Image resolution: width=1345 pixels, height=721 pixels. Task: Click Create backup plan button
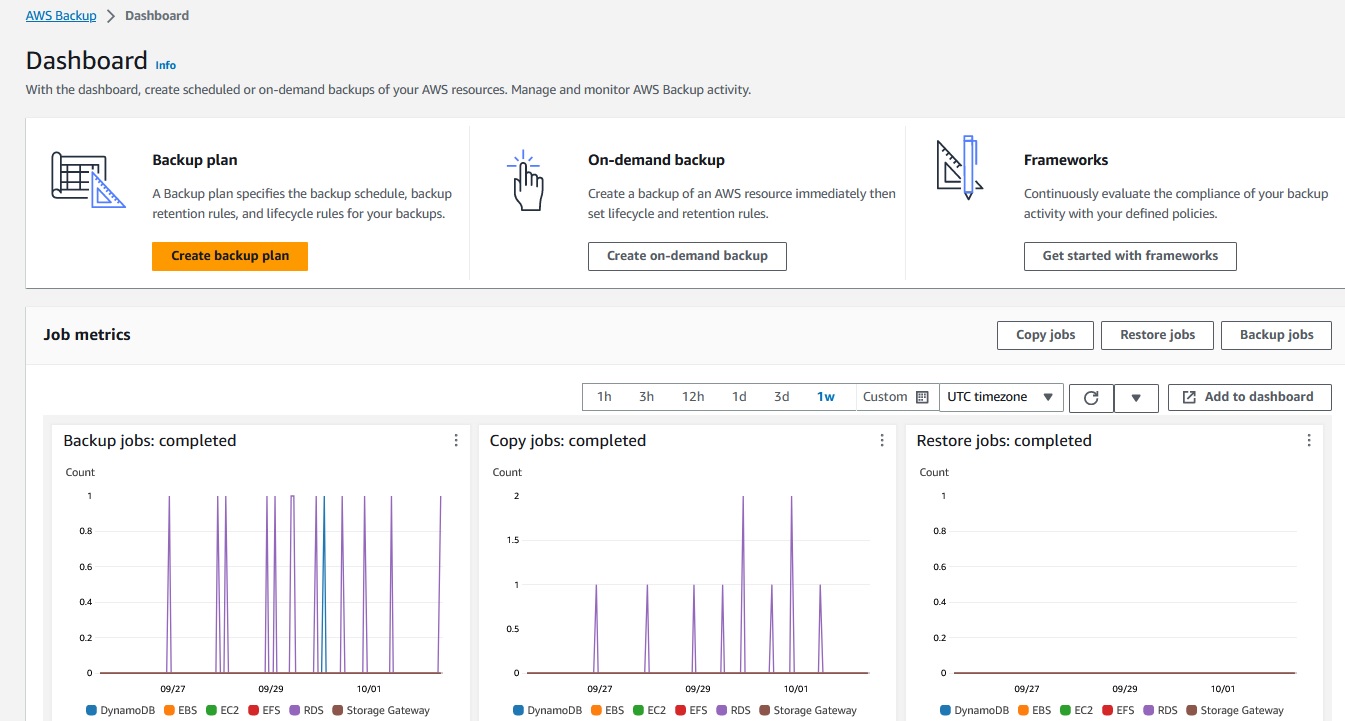[x=230, y=256]
